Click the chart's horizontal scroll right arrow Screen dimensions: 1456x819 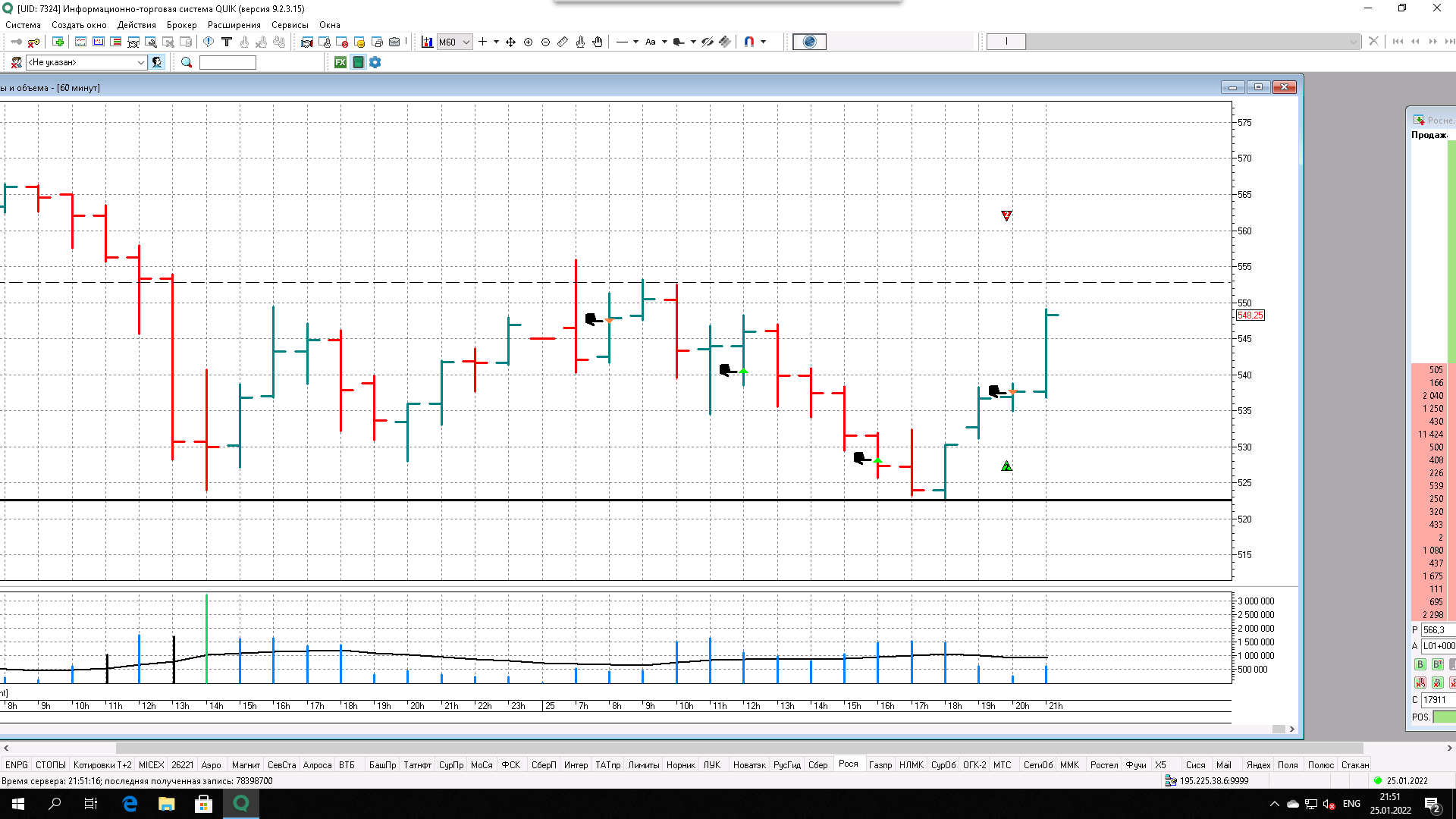pyautogui.click(x=1292, y=730)
